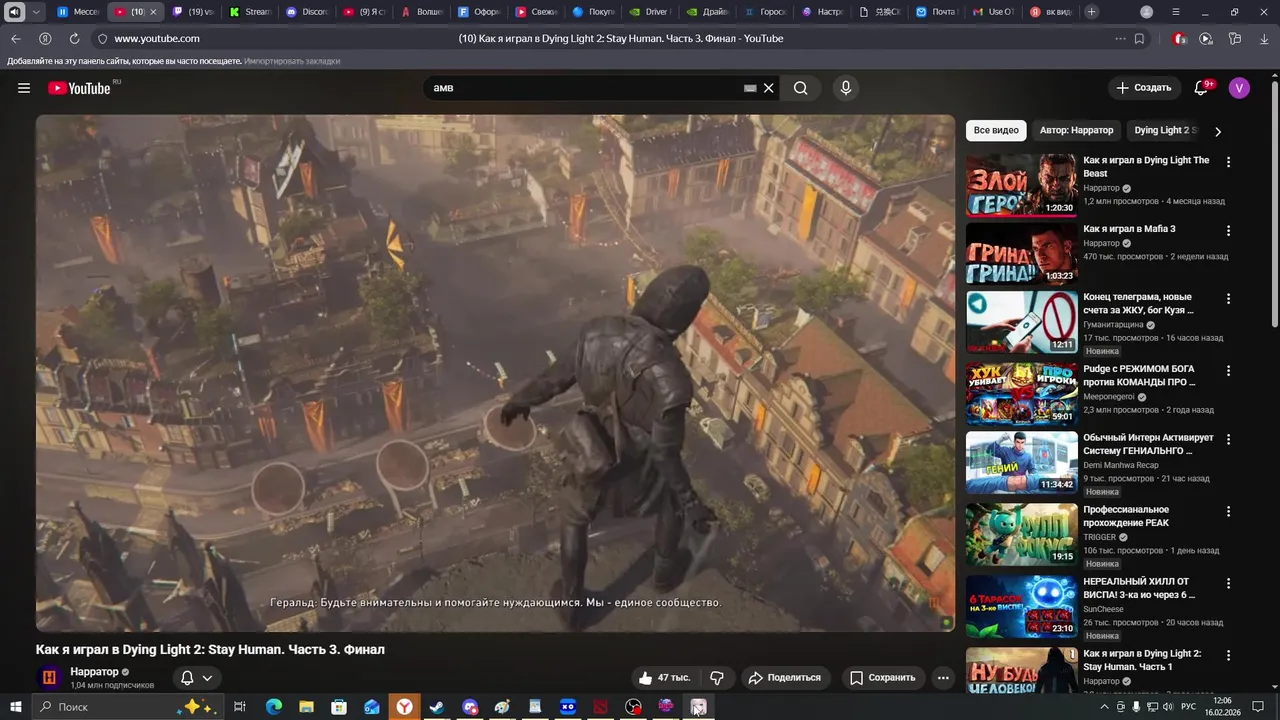Click the magnifier search button
The height and width of the screenshot is (720, 1280).
[801, 88]
